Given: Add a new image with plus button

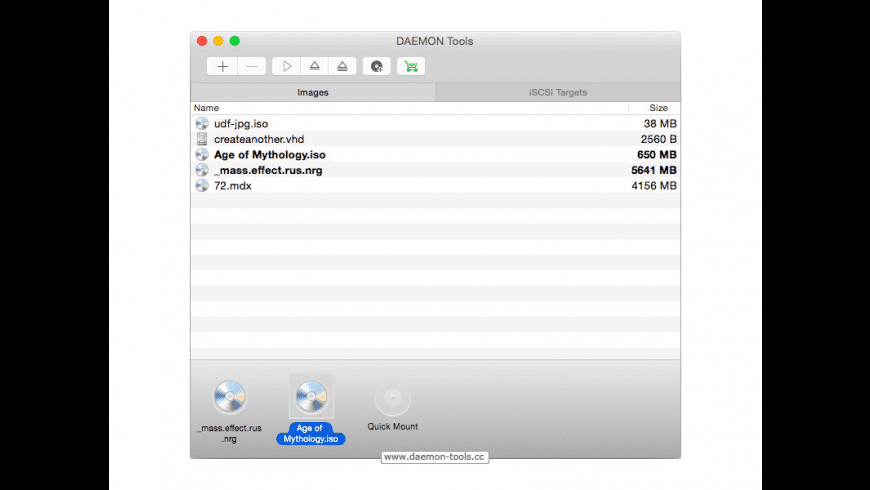Looking at the screenshot, I should coord(222,67).
